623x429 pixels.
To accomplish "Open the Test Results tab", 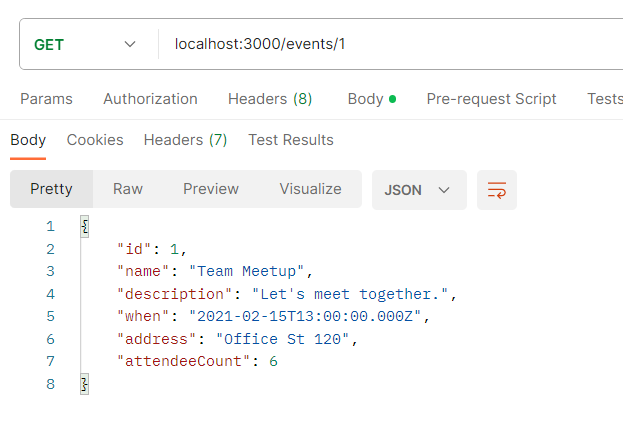I will pos(291,140).
